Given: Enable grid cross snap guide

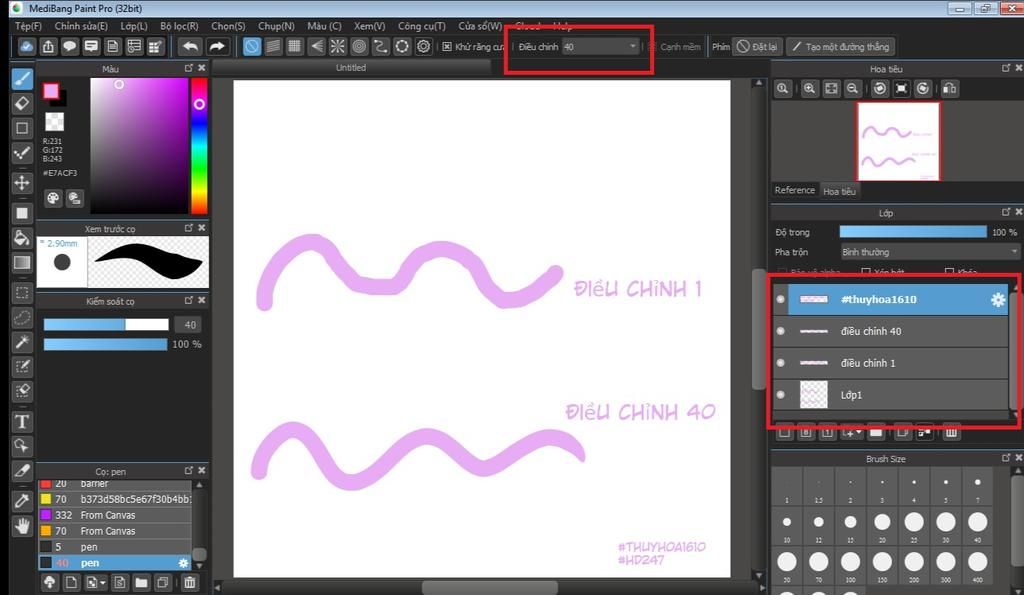Looking at the screenshot, I should click(x=295, y=46).
